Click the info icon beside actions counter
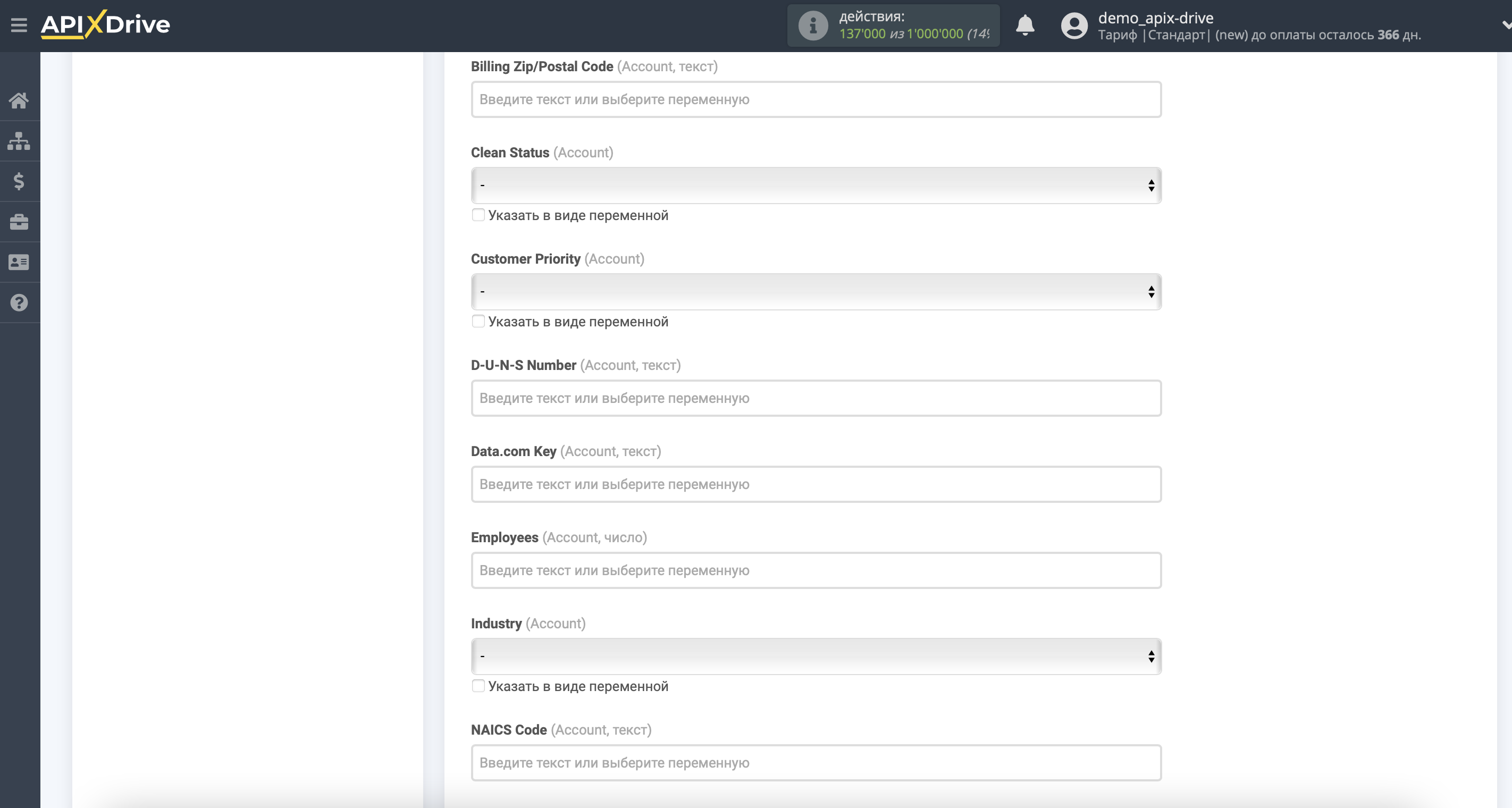This screenshot has width=1512, height=808. [813, 26]
